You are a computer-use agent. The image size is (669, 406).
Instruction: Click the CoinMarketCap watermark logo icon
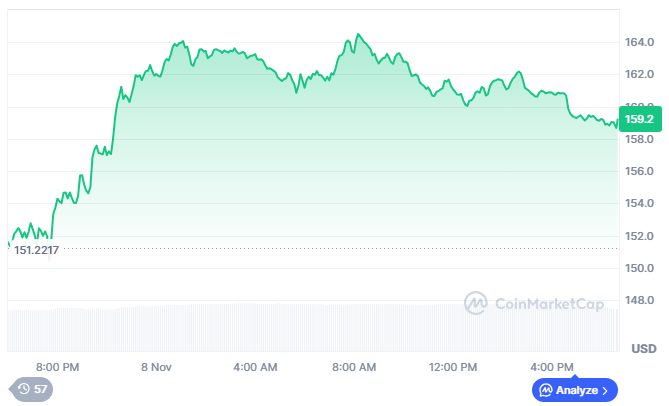[475, 302]
